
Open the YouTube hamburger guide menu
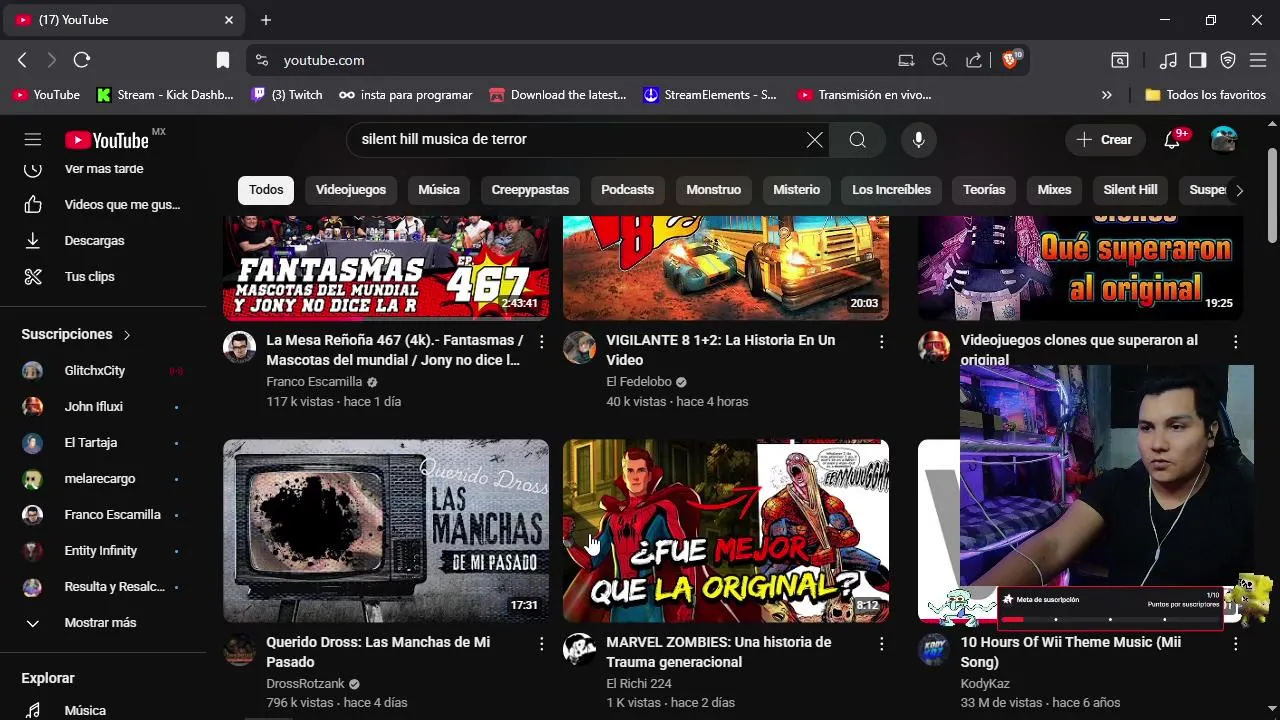33,140
